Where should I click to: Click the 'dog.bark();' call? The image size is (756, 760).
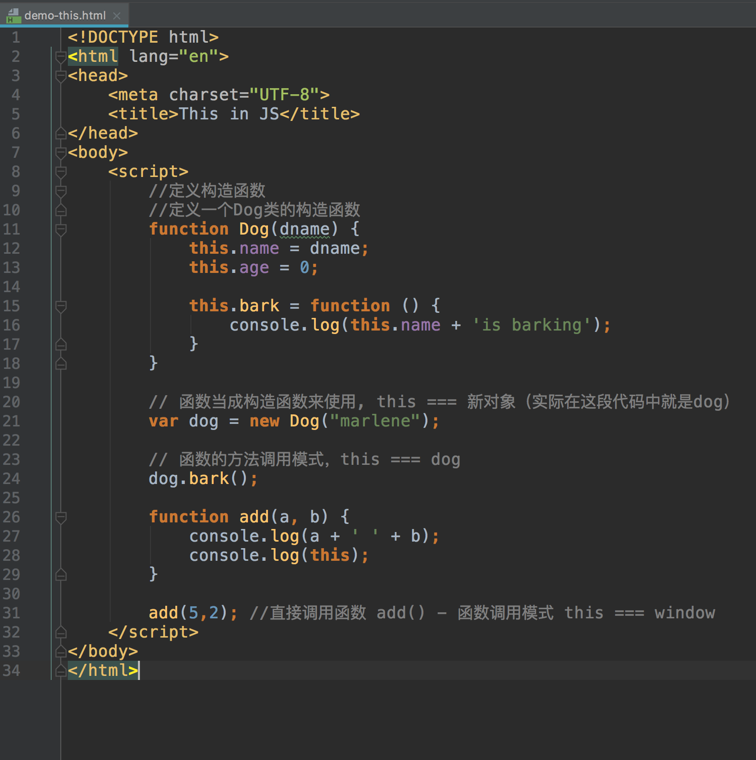(203, 479)
